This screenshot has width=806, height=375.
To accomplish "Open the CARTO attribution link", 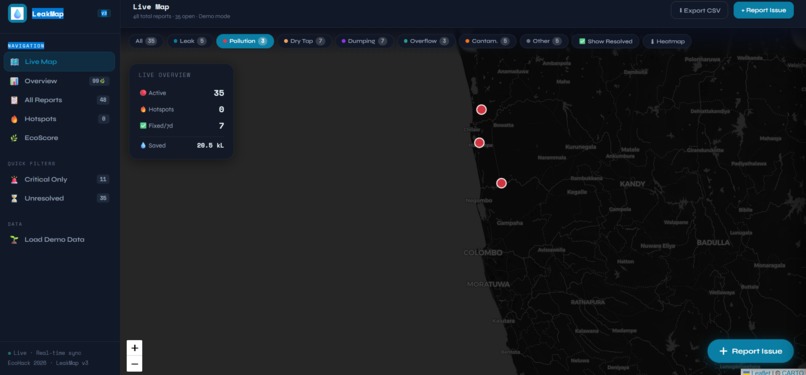I will 794,372.
